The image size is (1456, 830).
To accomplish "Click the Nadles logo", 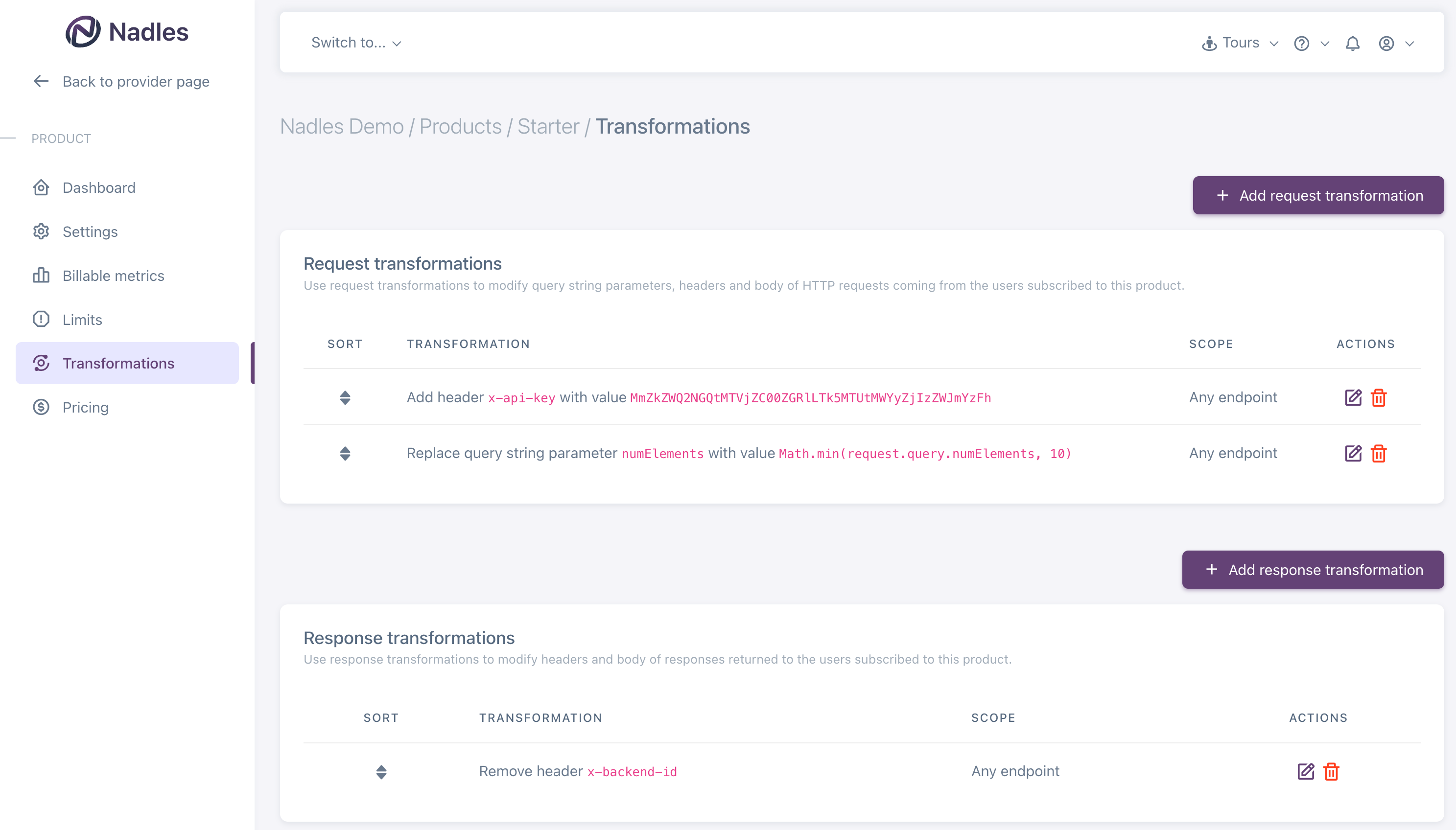I will [127, 32].
